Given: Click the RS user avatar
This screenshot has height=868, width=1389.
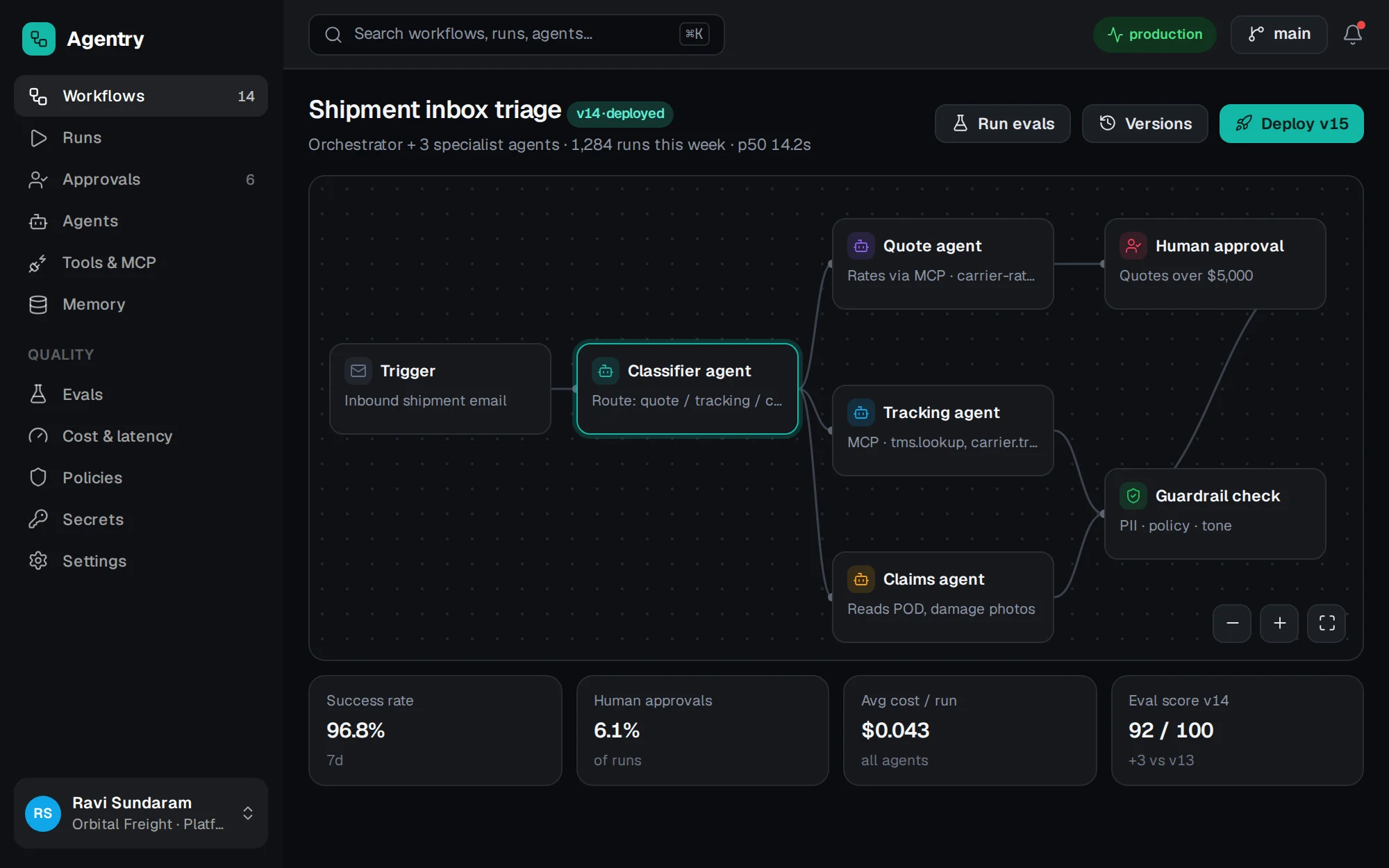Looking at the screenshot, I should click(43, 813).
